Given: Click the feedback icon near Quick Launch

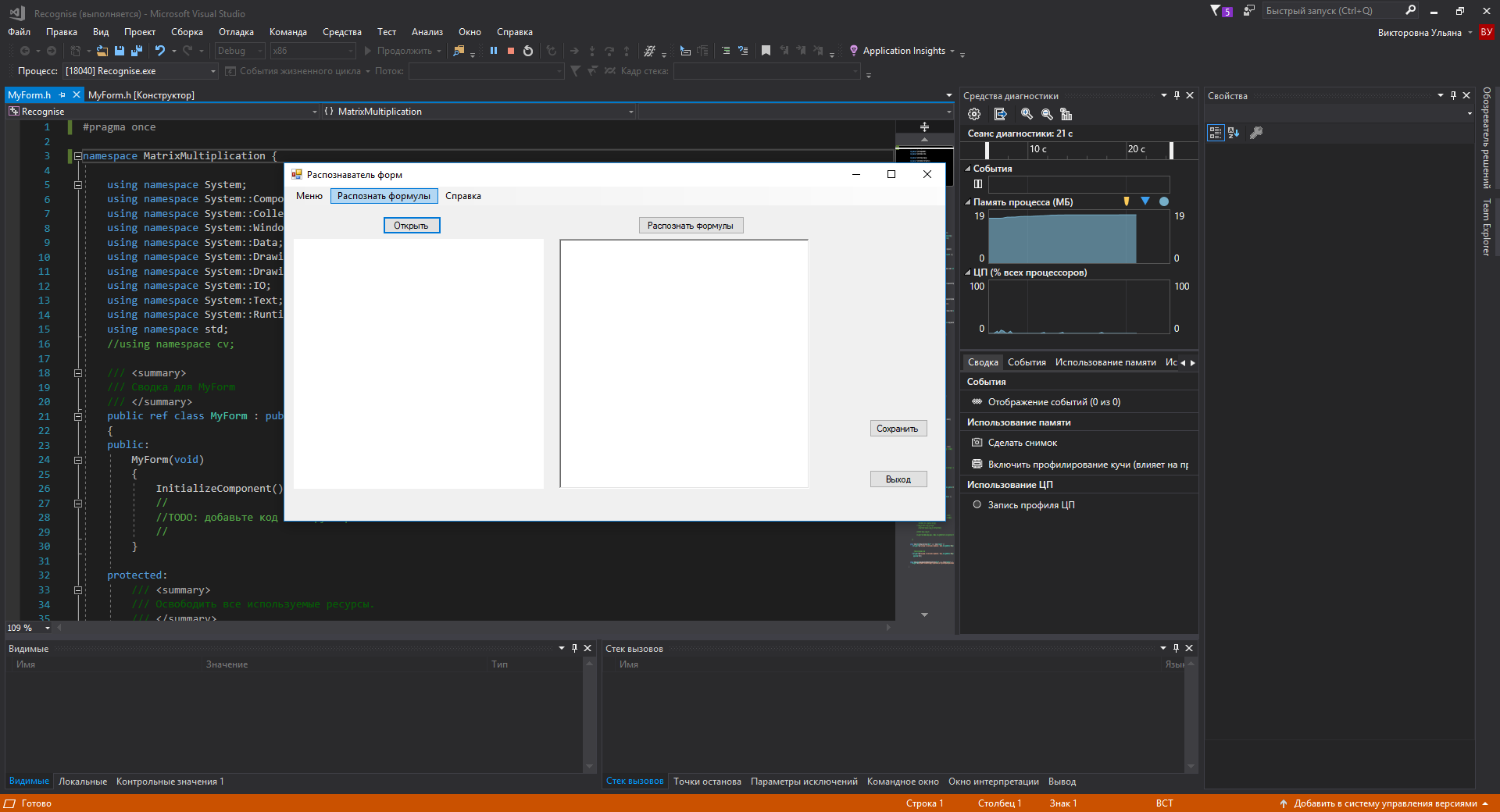Looking at the screenshot, I should (x=1248, y=11).
